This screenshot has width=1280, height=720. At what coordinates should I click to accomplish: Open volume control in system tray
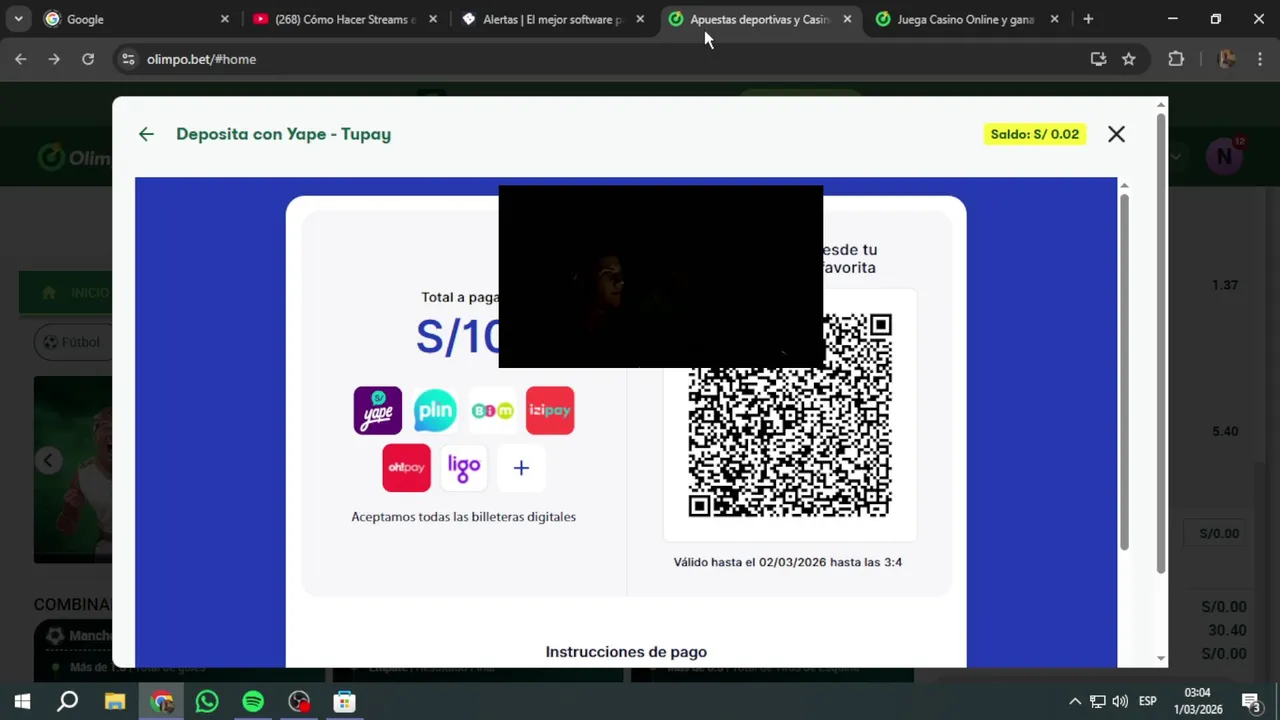(1120, 701)
